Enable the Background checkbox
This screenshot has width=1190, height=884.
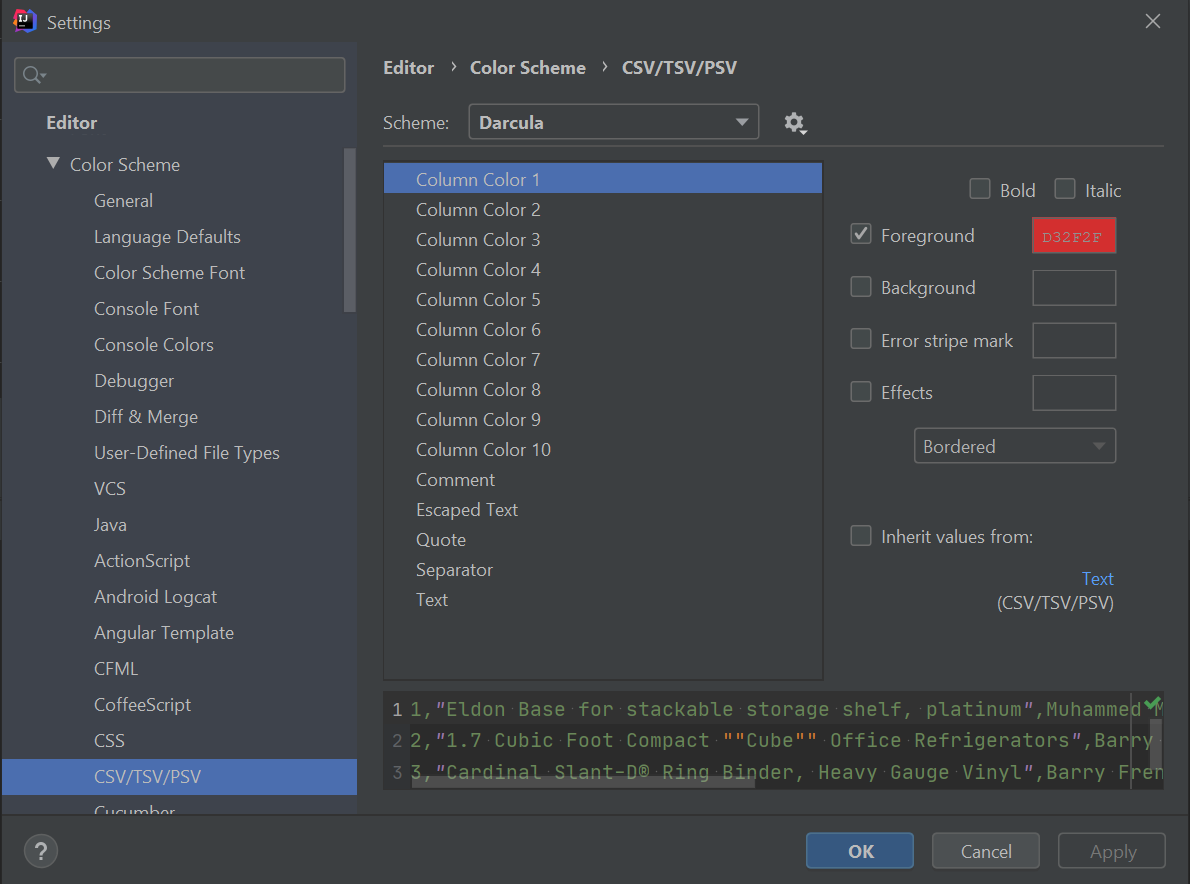click(x=861, y=287)
